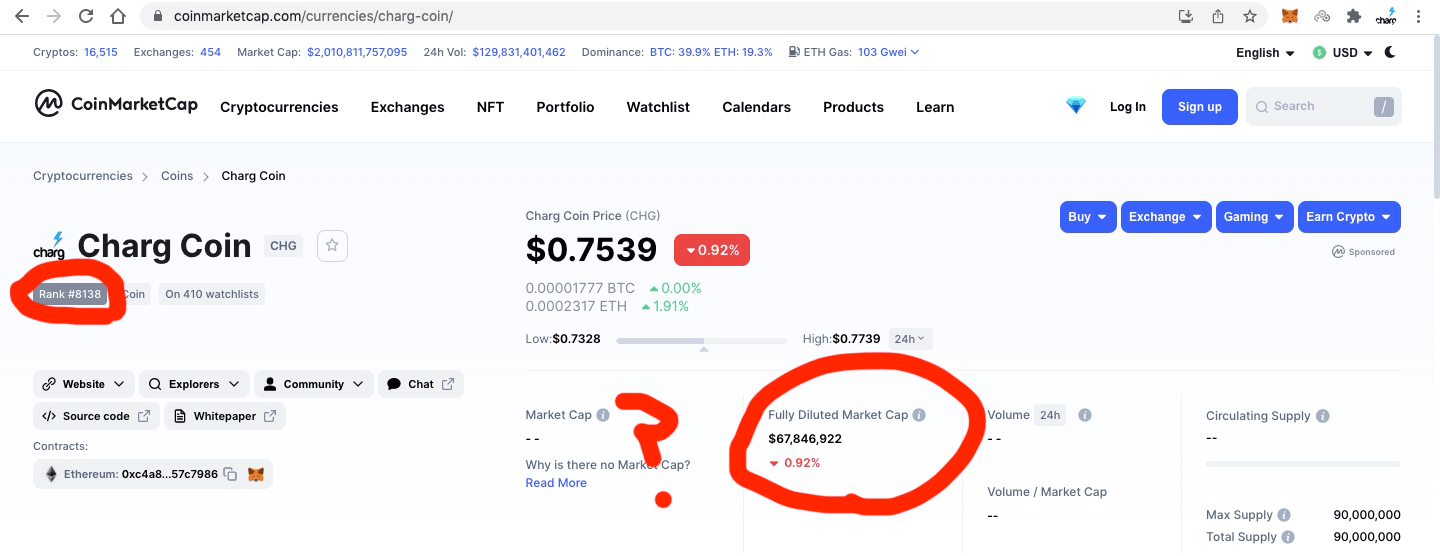Screen dimensions: 1440x556
Task: Expand the Website links dropdown
Action: (x=84, y=384)
